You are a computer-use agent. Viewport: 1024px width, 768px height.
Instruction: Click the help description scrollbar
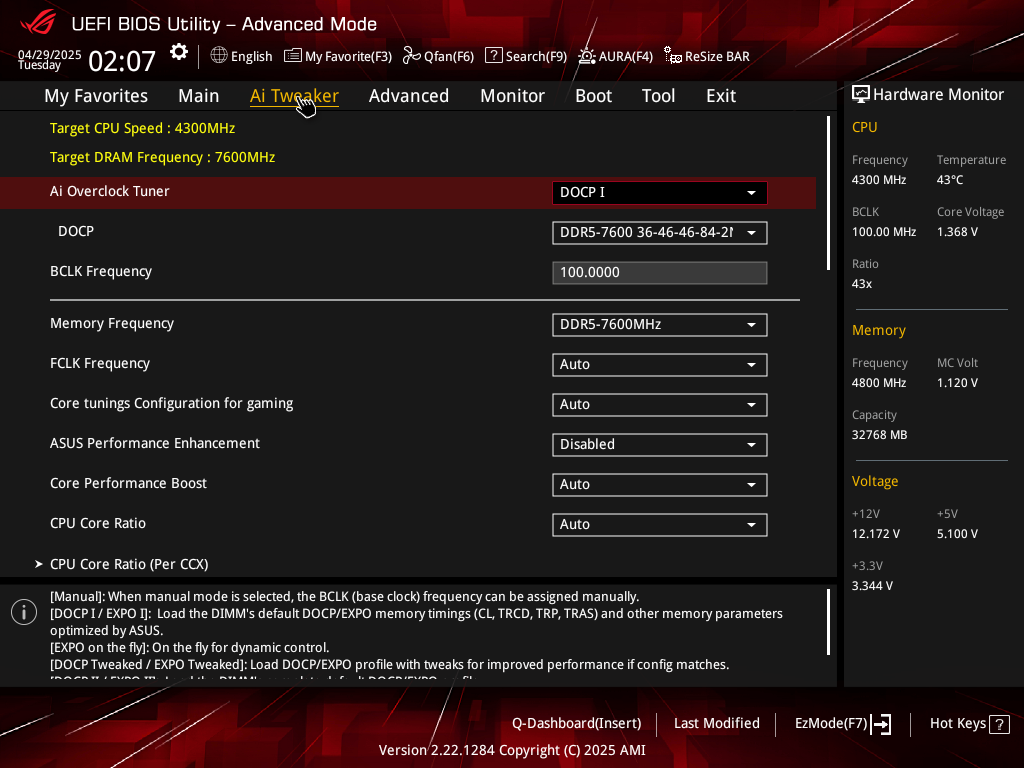coord(828,622)
